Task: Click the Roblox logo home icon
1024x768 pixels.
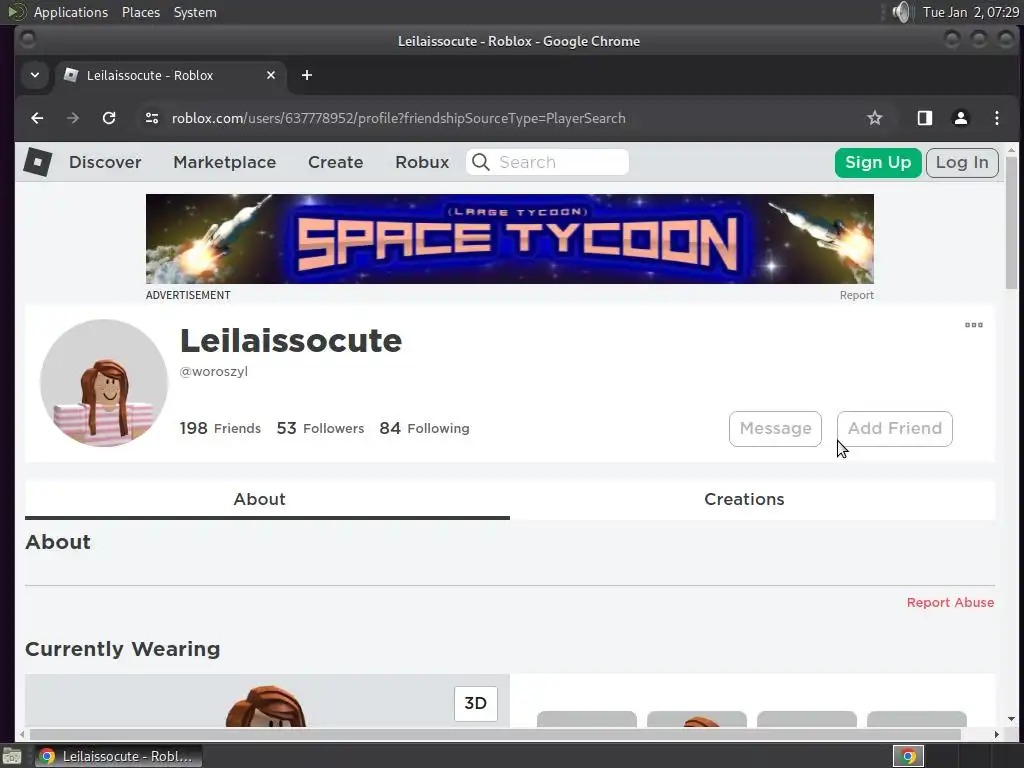Action: click(38, 162)
